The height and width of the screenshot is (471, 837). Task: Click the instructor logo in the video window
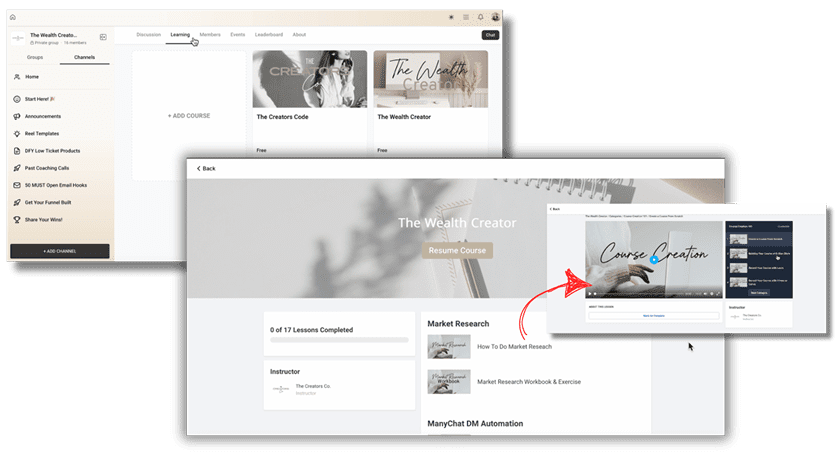(x=735, y=317)
